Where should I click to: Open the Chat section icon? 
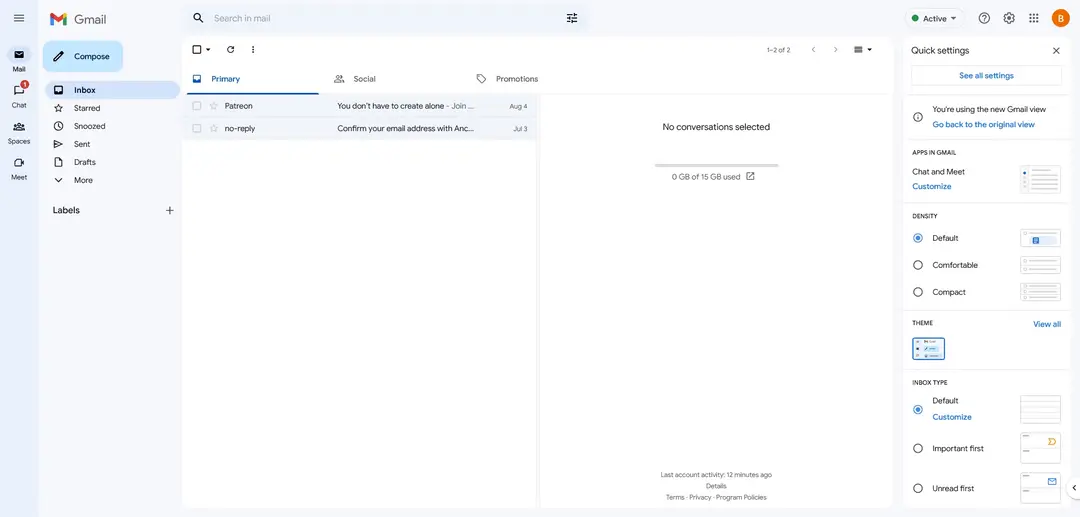(19, 90)
